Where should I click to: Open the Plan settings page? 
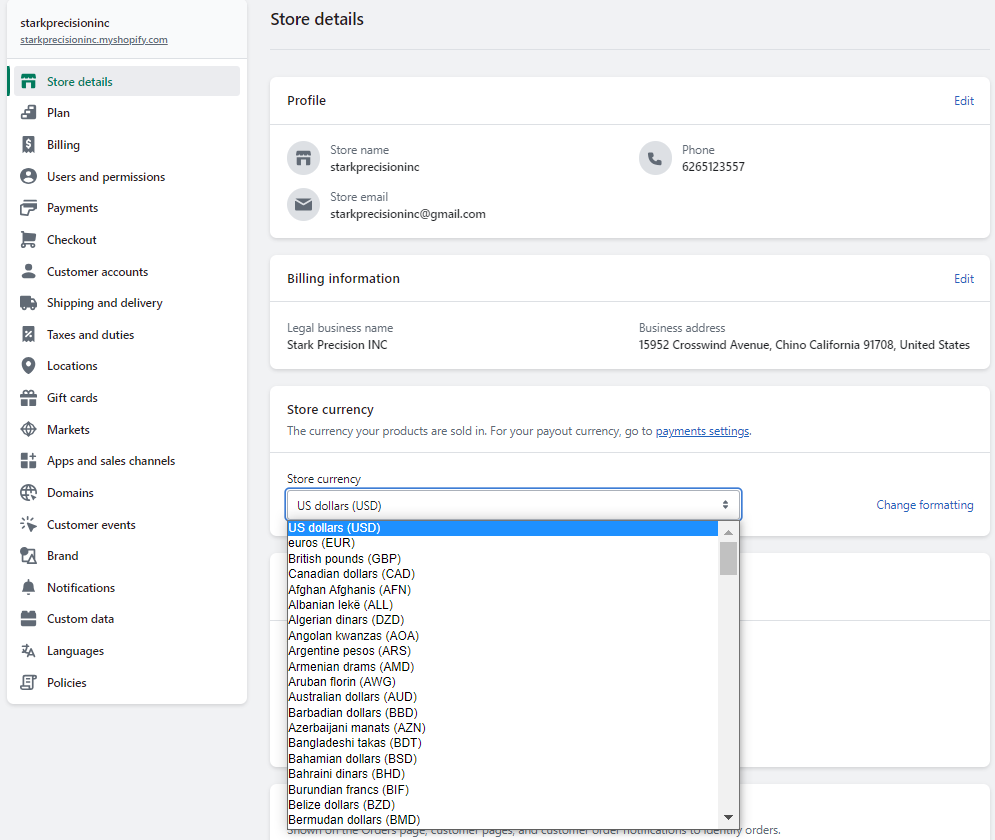pos(127,113)
